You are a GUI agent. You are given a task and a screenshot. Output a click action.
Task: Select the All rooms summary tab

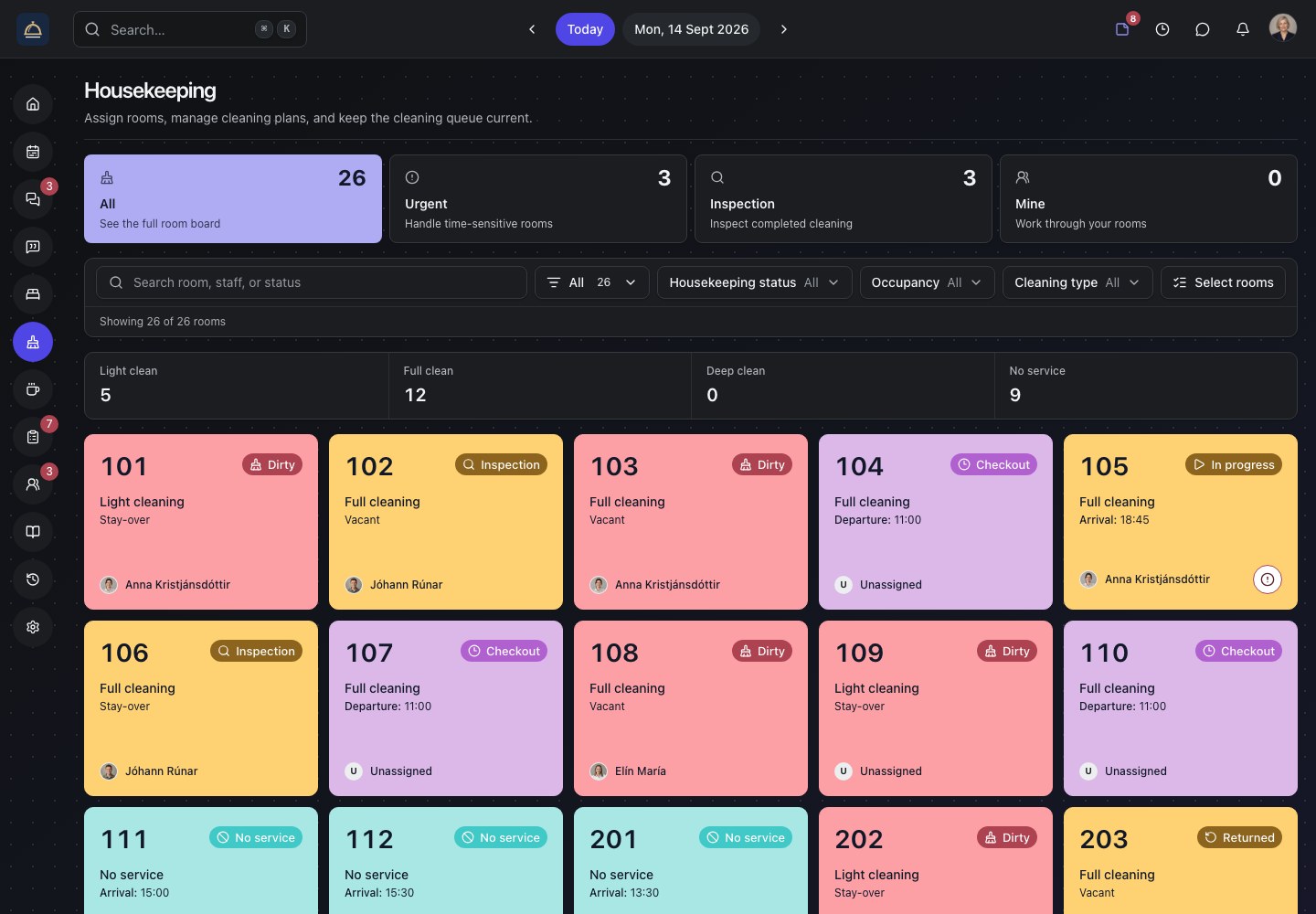pos(233,198)
